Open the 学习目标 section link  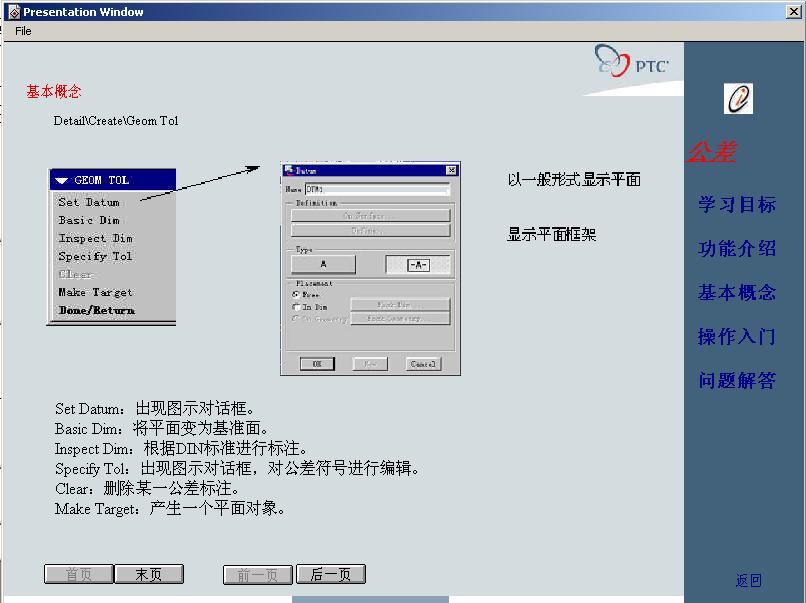pos(736,205)
